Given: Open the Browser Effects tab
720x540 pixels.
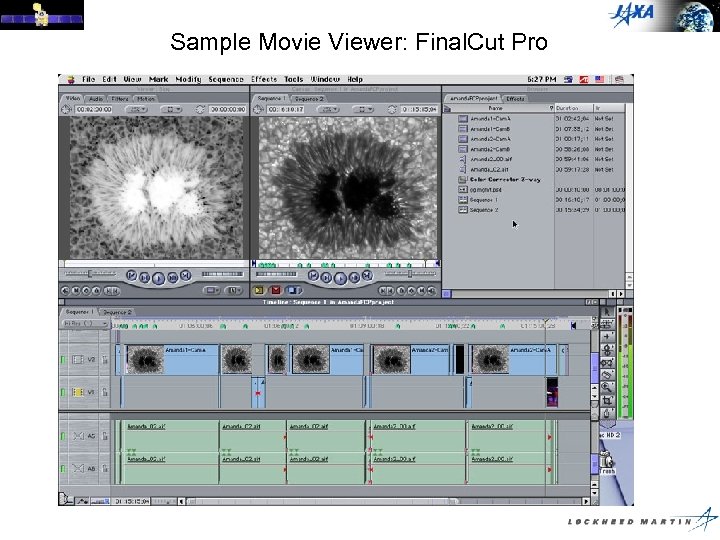Looking at the screenshot, I should point(515,99).
